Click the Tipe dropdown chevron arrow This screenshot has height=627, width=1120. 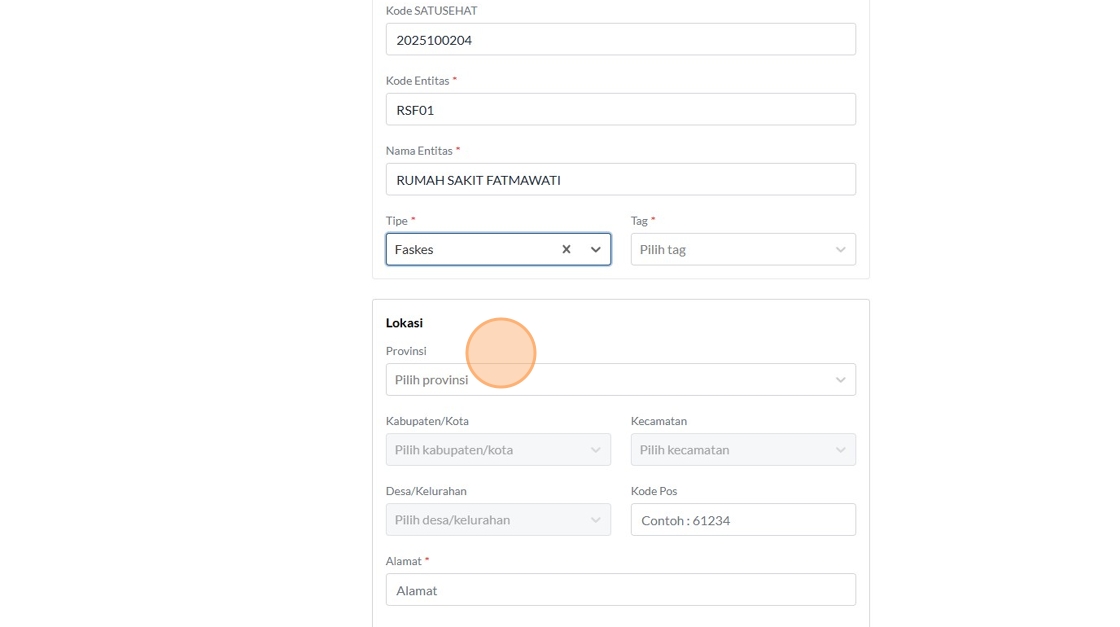tap(596, 249)
